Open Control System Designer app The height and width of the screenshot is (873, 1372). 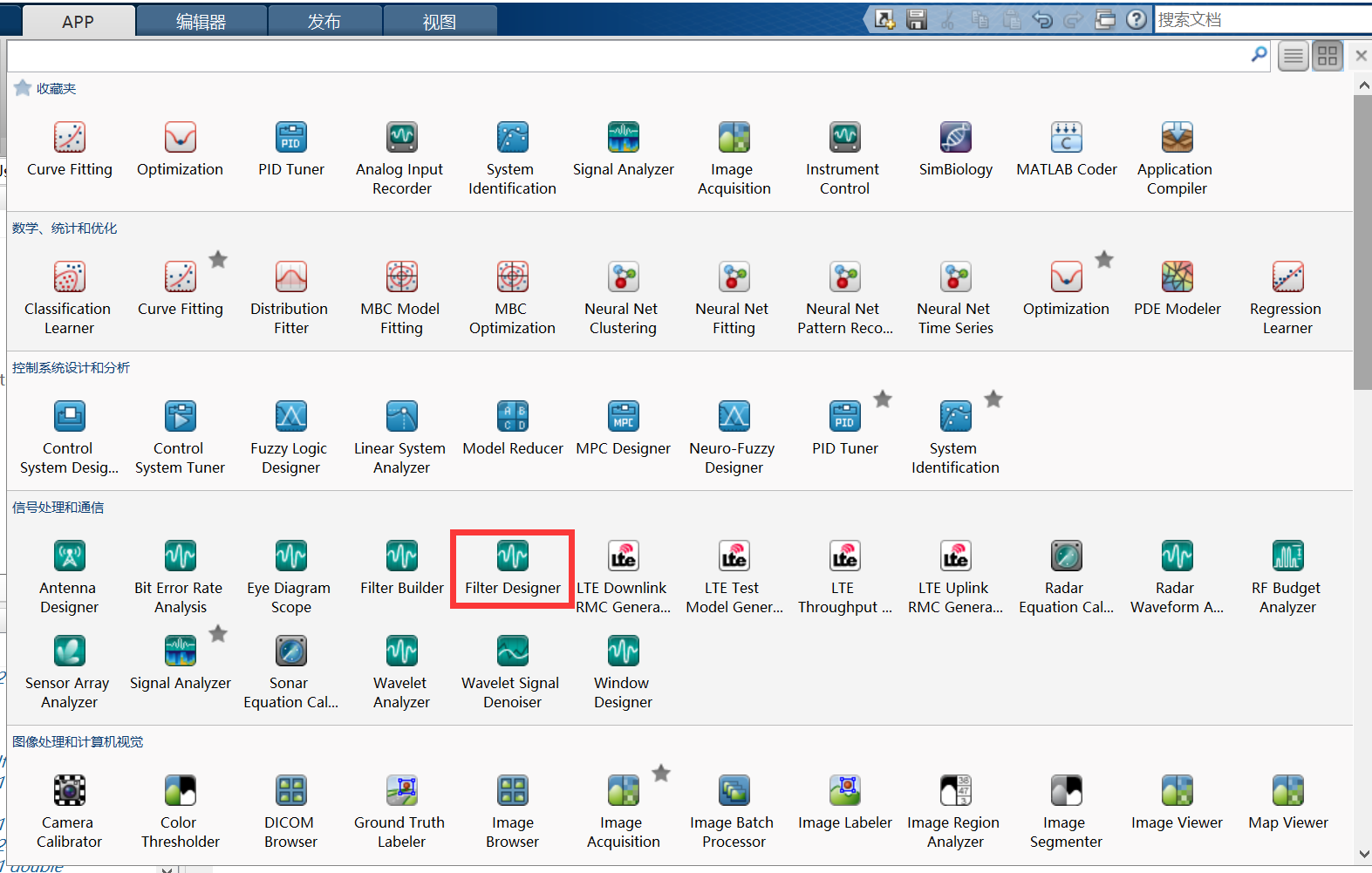(70, 438)
